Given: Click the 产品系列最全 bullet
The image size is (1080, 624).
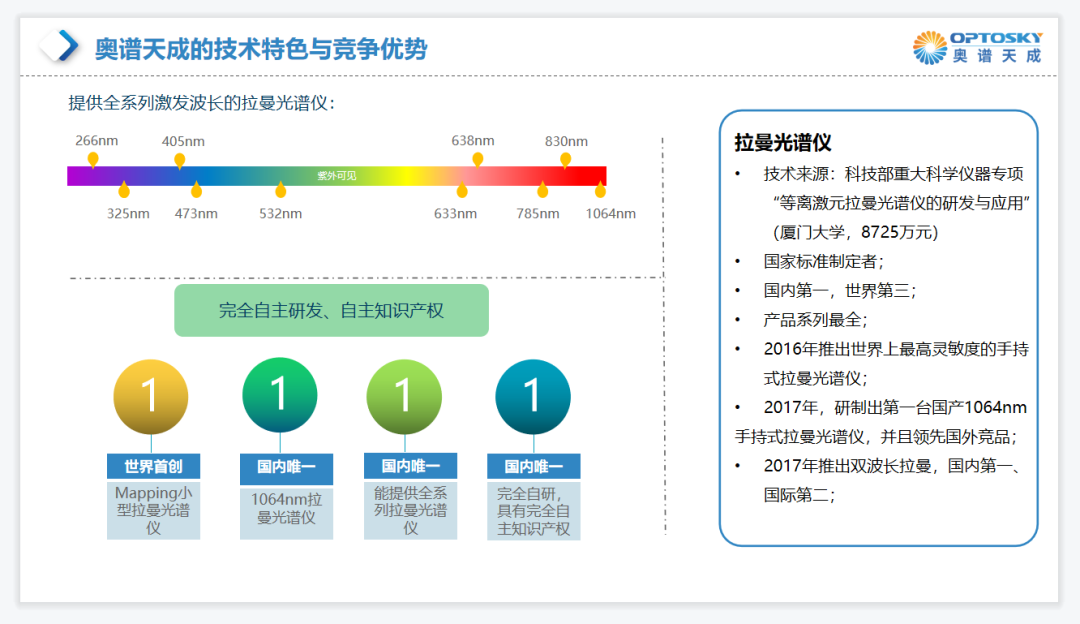Looking at the screenshot, I should 816,320.
